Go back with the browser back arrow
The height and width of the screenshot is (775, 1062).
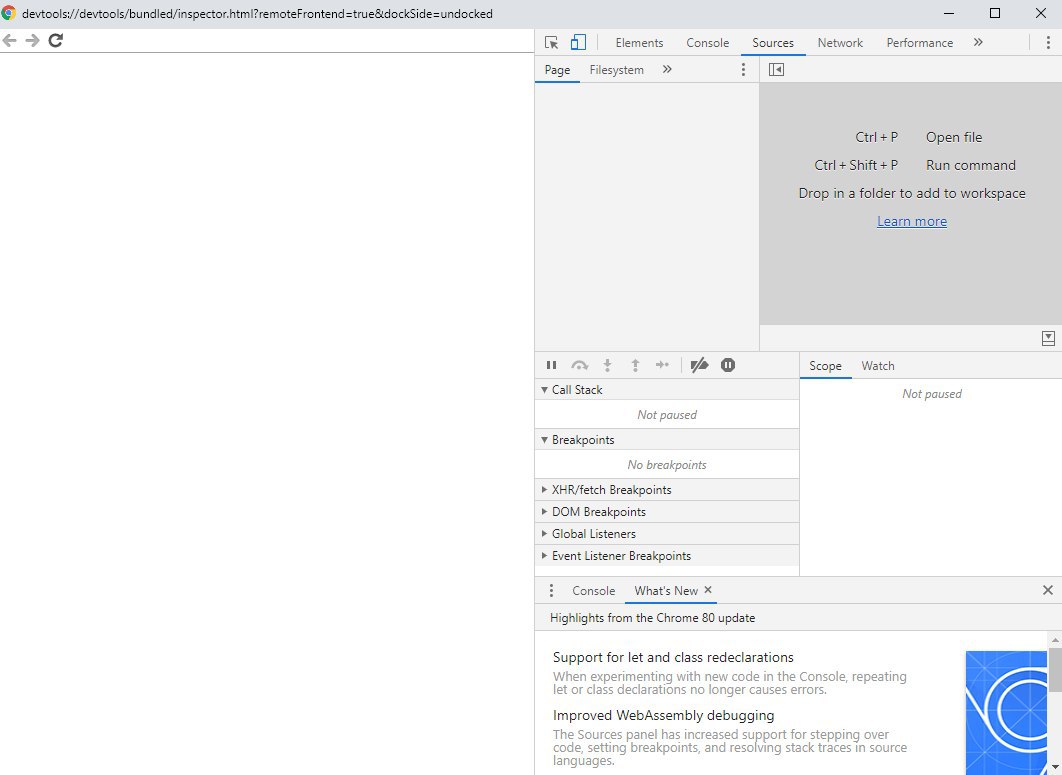9,40
